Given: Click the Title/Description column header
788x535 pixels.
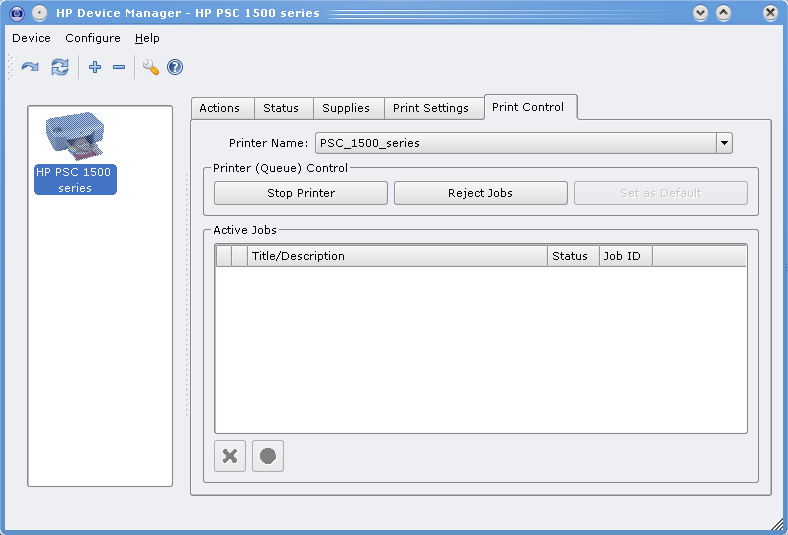Looking at the screenshot, I should 397,256.
